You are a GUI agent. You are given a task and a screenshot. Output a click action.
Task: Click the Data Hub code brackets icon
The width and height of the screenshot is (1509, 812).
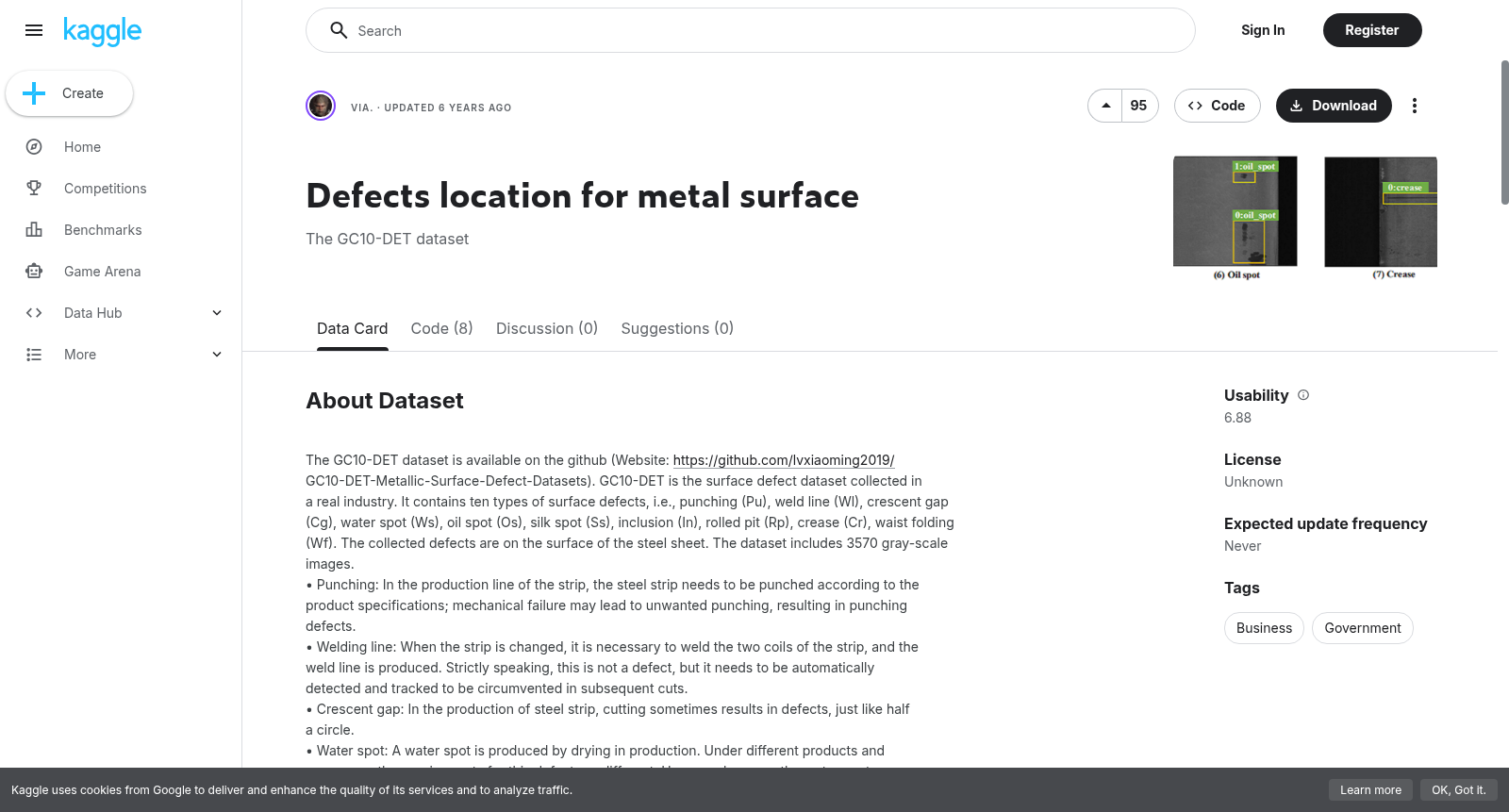[x=34, y=313]
